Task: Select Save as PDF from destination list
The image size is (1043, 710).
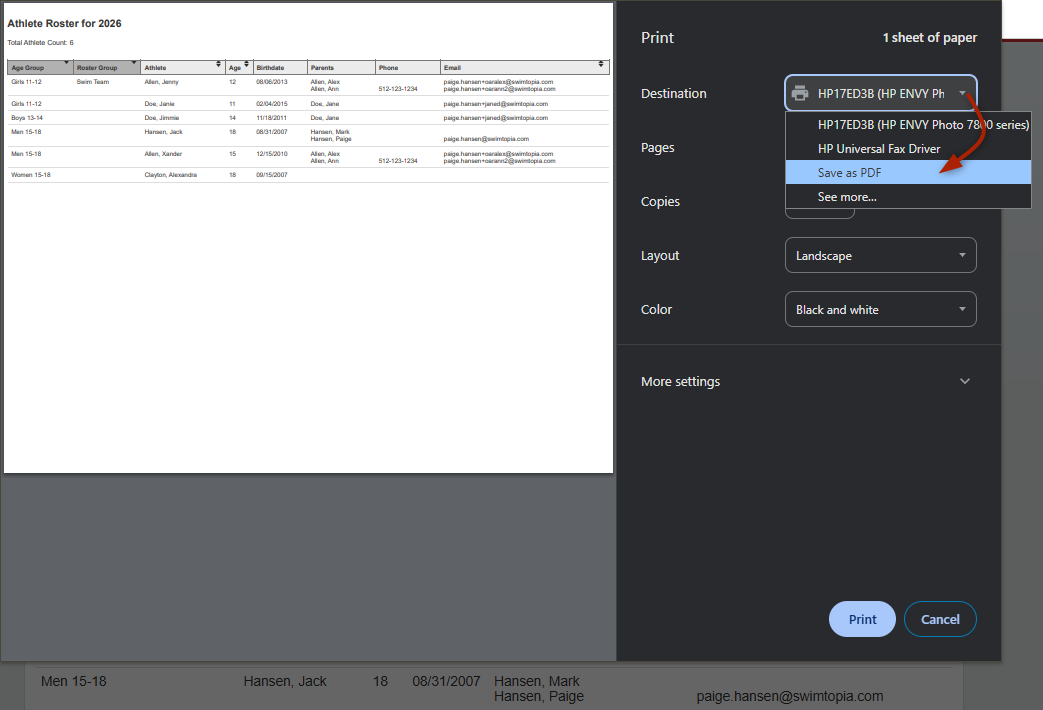Action: (x=849, y=172)
